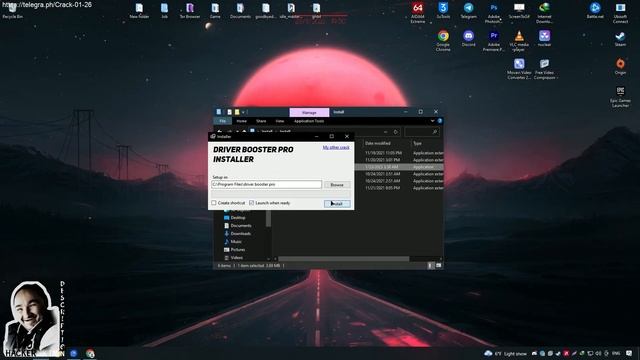This screenshot has height=360, width=640.
Task: Click the setup path input field
Action: [x=267, y=184]
